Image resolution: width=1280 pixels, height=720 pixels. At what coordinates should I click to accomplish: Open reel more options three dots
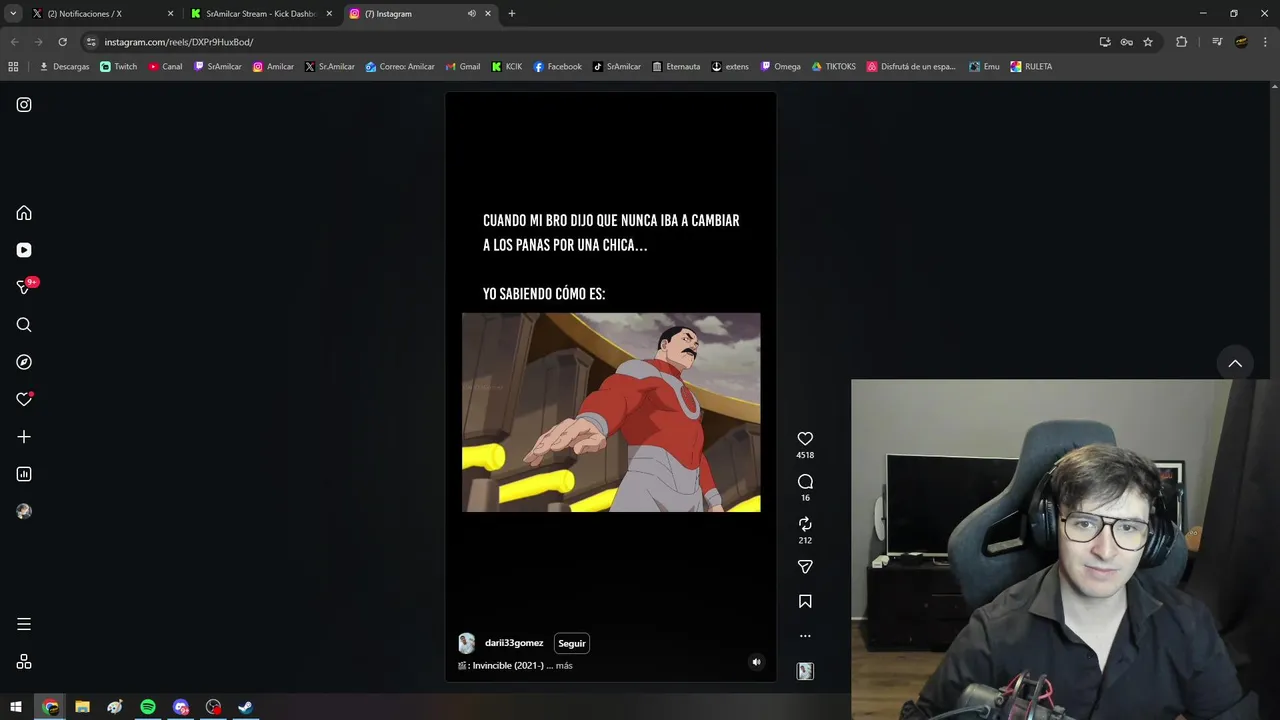(x=805, y=636)
